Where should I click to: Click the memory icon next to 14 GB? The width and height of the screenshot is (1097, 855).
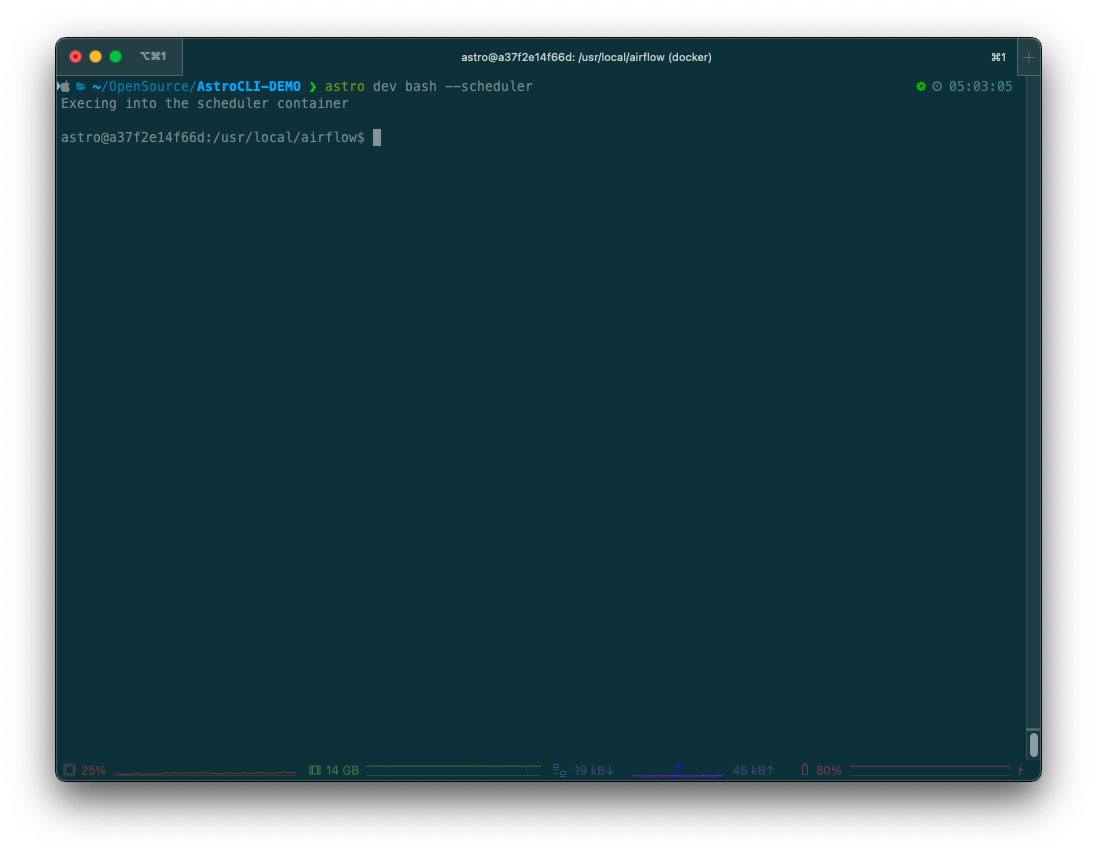(315, 770)
